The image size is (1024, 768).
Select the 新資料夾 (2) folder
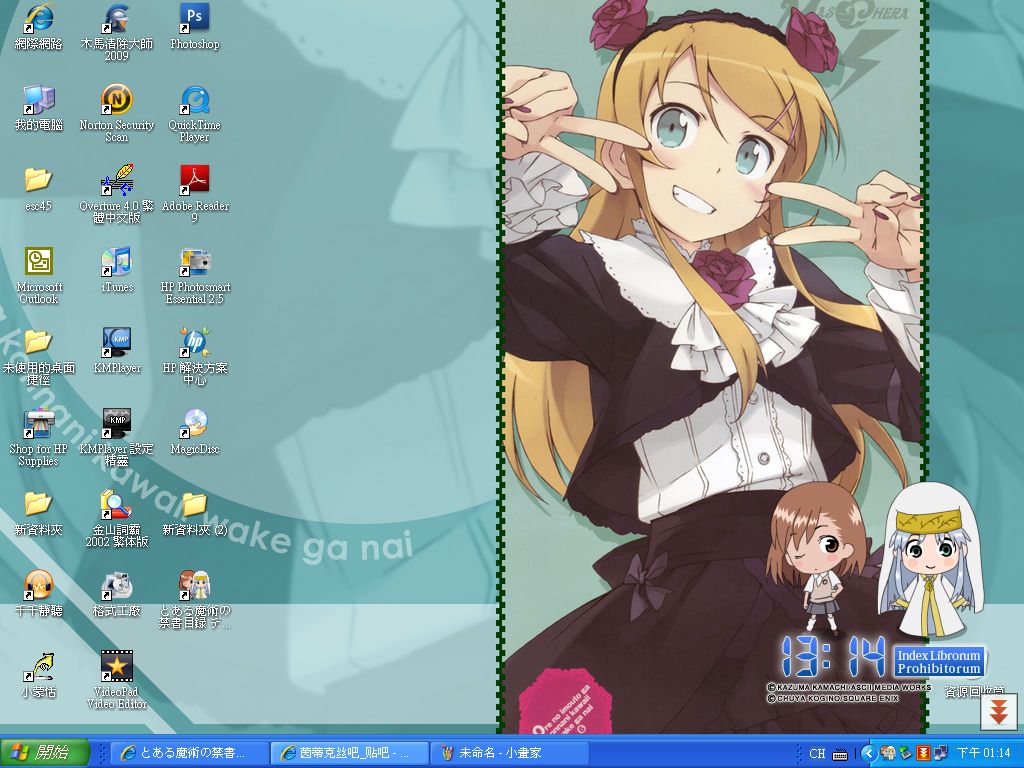(195, 513)
